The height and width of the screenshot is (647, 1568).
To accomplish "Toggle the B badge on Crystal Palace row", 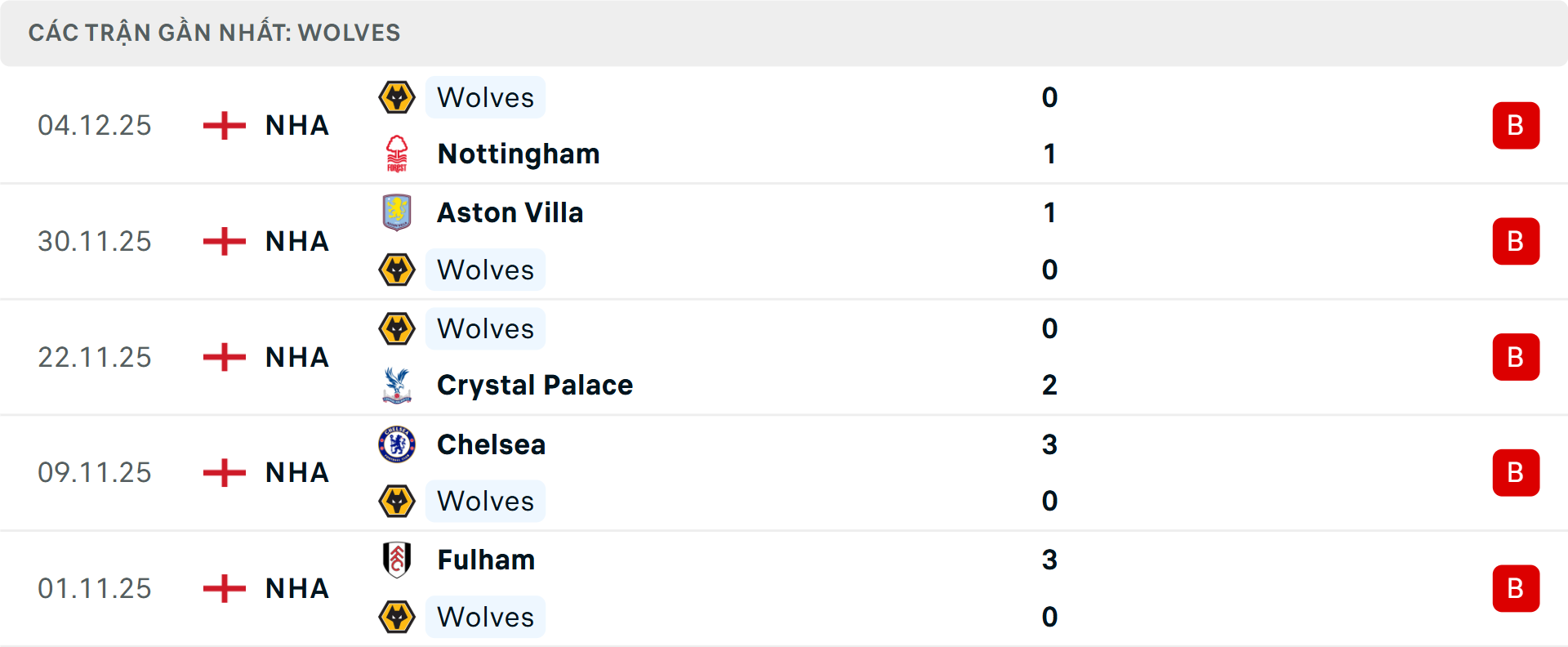I will [1517, 357].
